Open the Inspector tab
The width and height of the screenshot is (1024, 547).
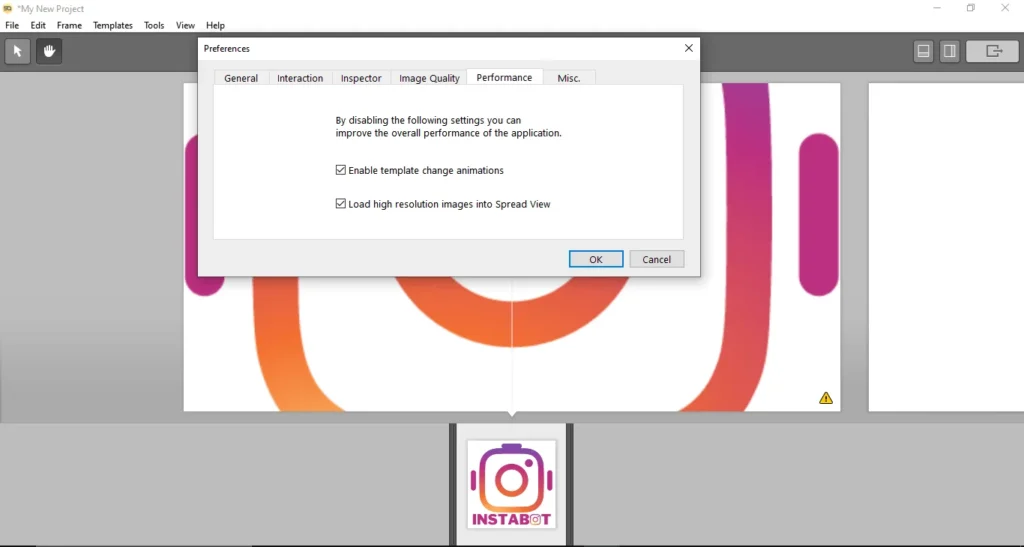coord(361,78)
